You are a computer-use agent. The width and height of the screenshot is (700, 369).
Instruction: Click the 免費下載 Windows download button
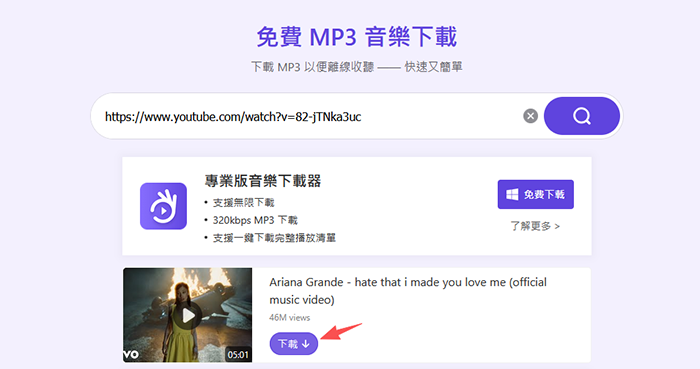coord(536,195)
